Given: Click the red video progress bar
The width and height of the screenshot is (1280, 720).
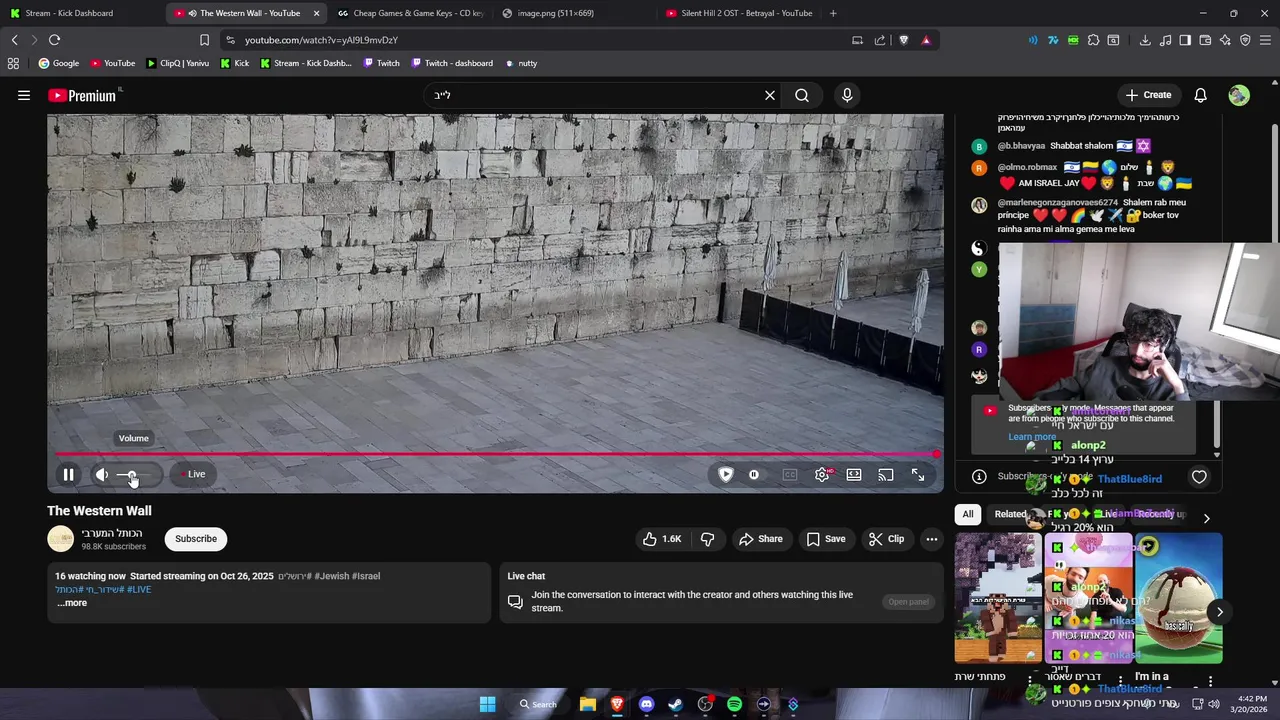Looking at the screenshot, I should tap(495, 454).
